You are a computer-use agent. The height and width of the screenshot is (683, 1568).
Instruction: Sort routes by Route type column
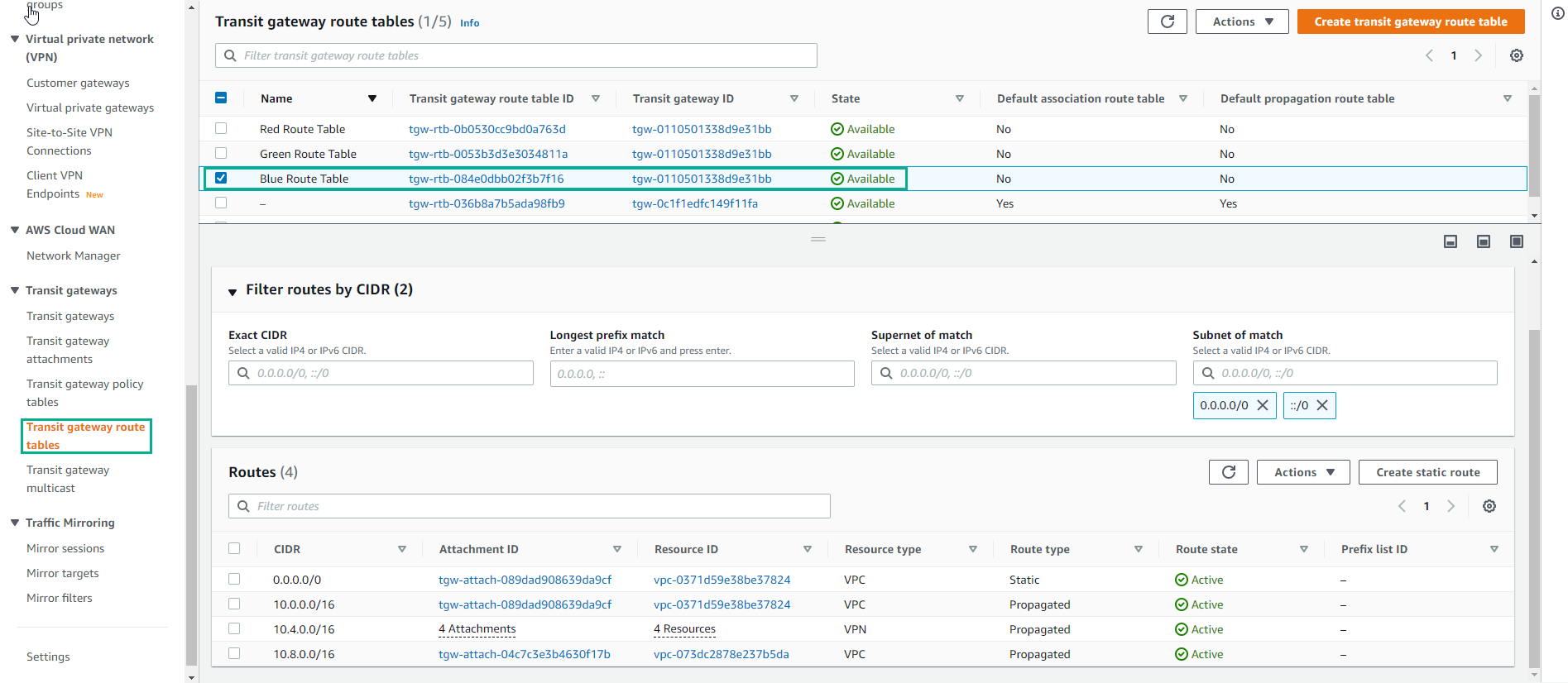(x=1139, y=549)
